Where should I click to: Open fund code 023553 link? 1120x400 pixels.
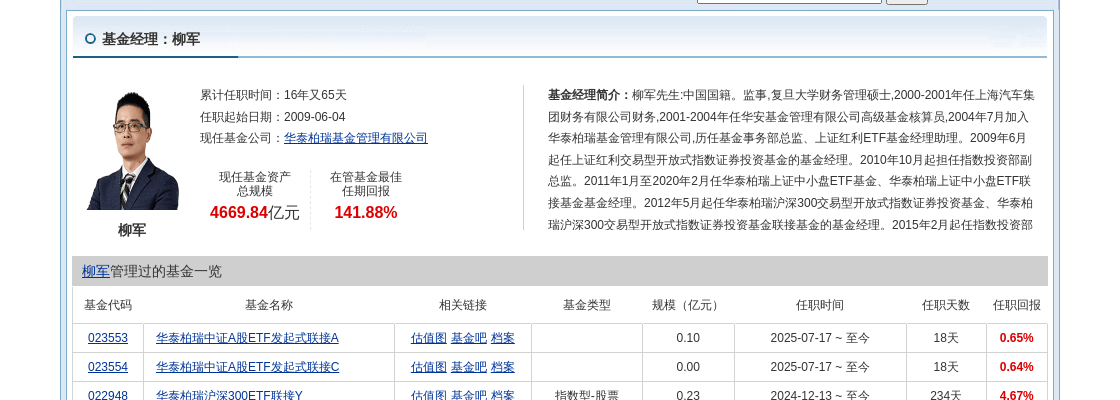click(x=108, y=338)
